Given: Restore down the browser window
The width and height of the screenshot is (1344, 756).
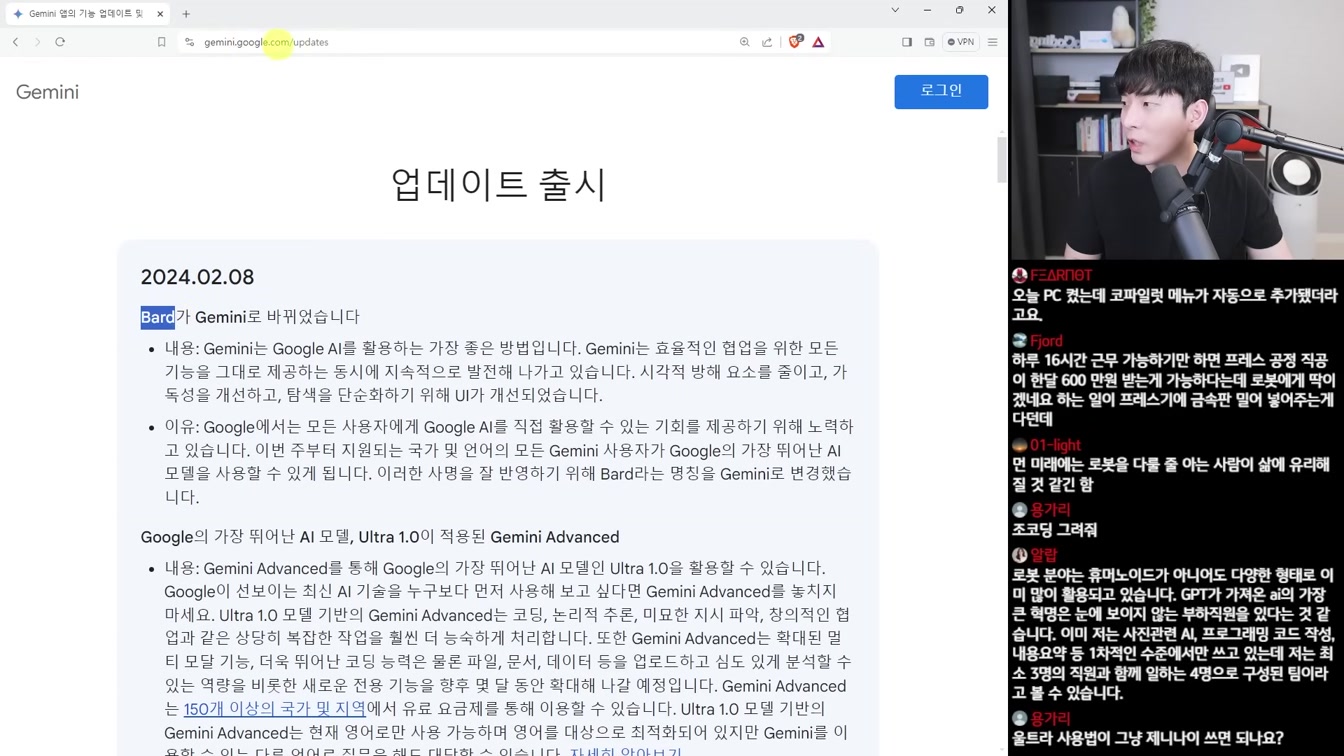Looking at the screenshot, I should tap(959, 10).
